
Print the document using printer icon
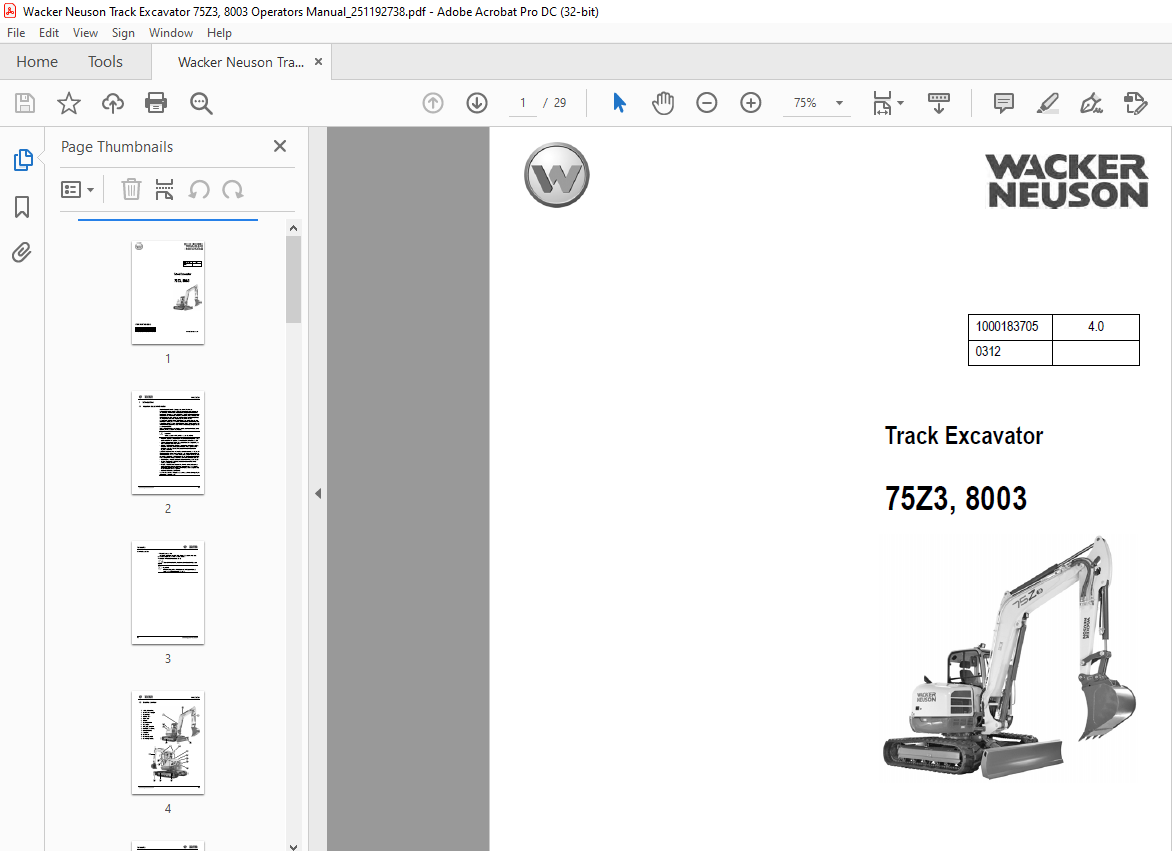point(156,103)
